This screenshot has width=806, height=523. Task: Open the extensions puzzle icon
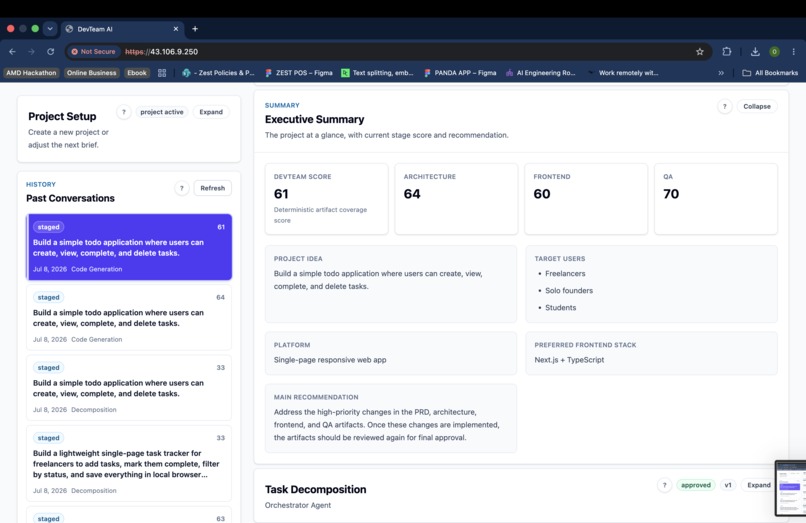tap(726, 51)
